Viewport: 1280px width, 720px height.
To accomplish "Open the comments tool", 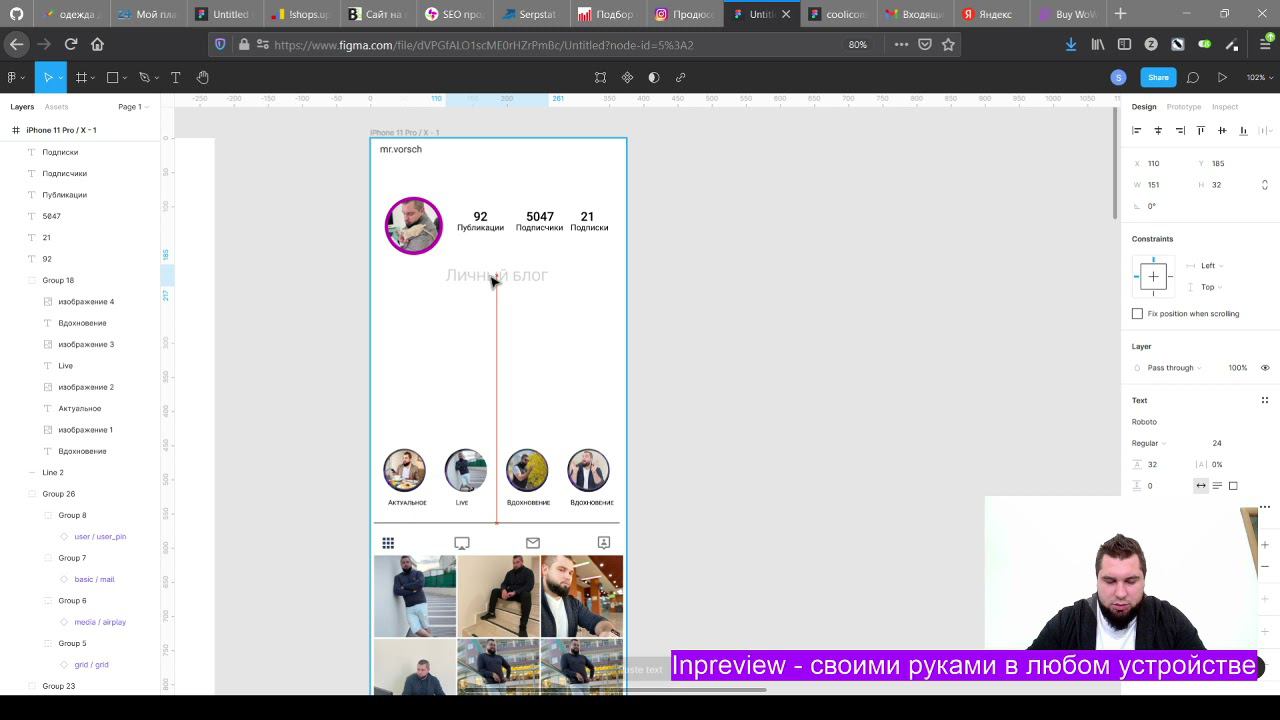I will [1193, 77].
